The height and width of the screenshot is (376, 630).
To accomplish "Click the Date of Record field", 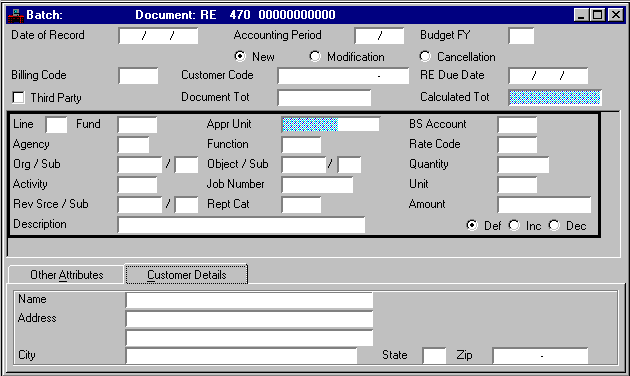I will (158, 36).
